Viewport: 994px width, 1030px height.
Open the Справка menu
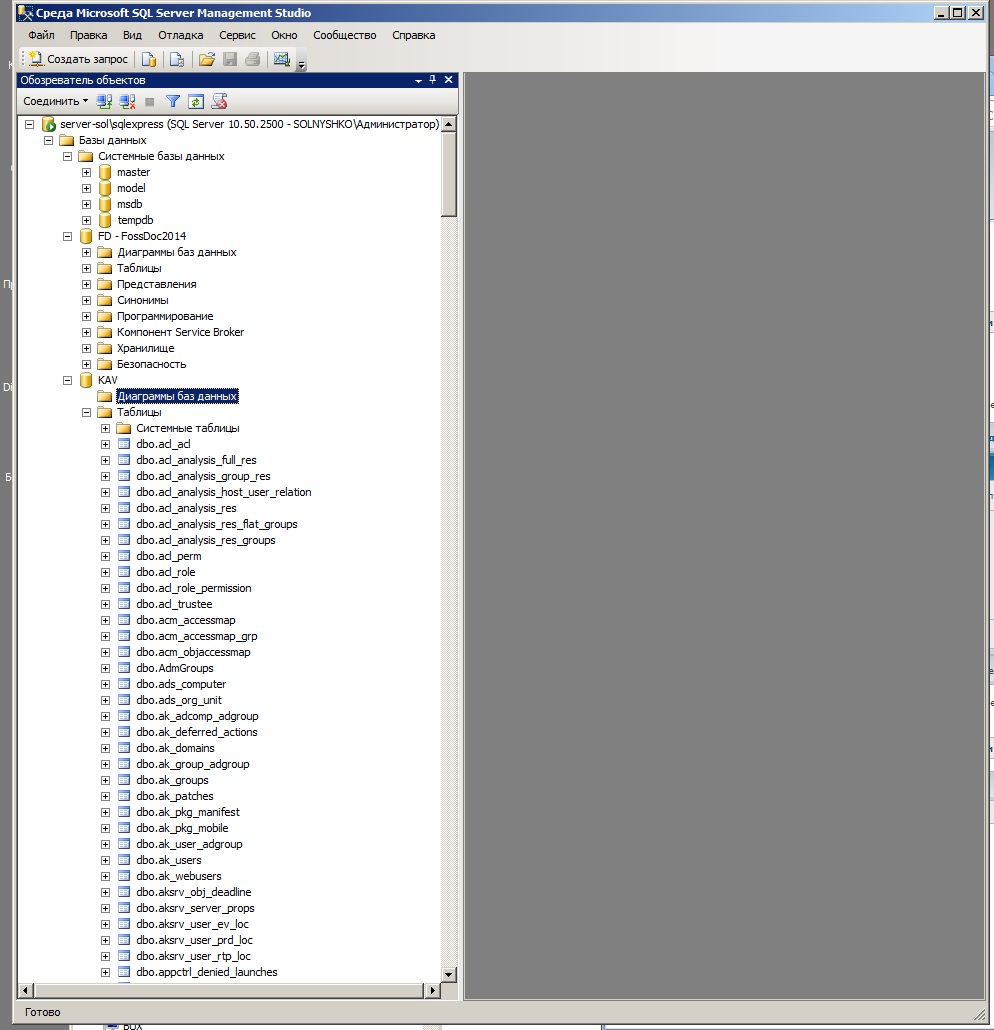click(413, 35)
